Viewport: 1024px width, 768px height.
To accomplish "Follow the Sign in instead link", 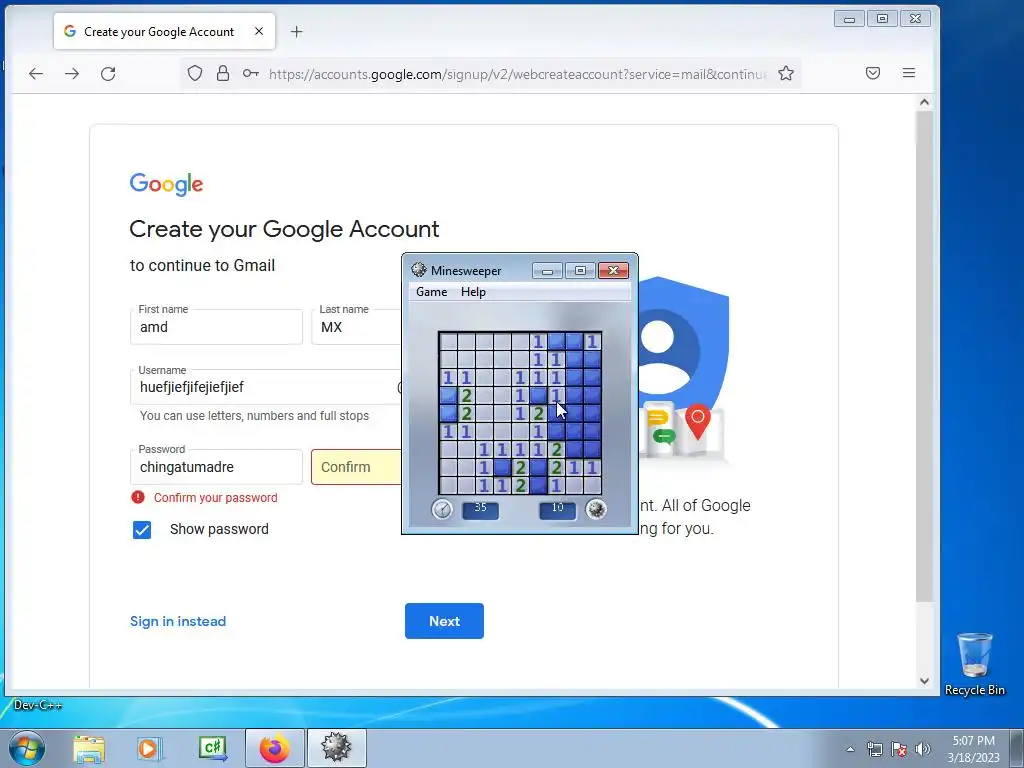I will 178,621.
